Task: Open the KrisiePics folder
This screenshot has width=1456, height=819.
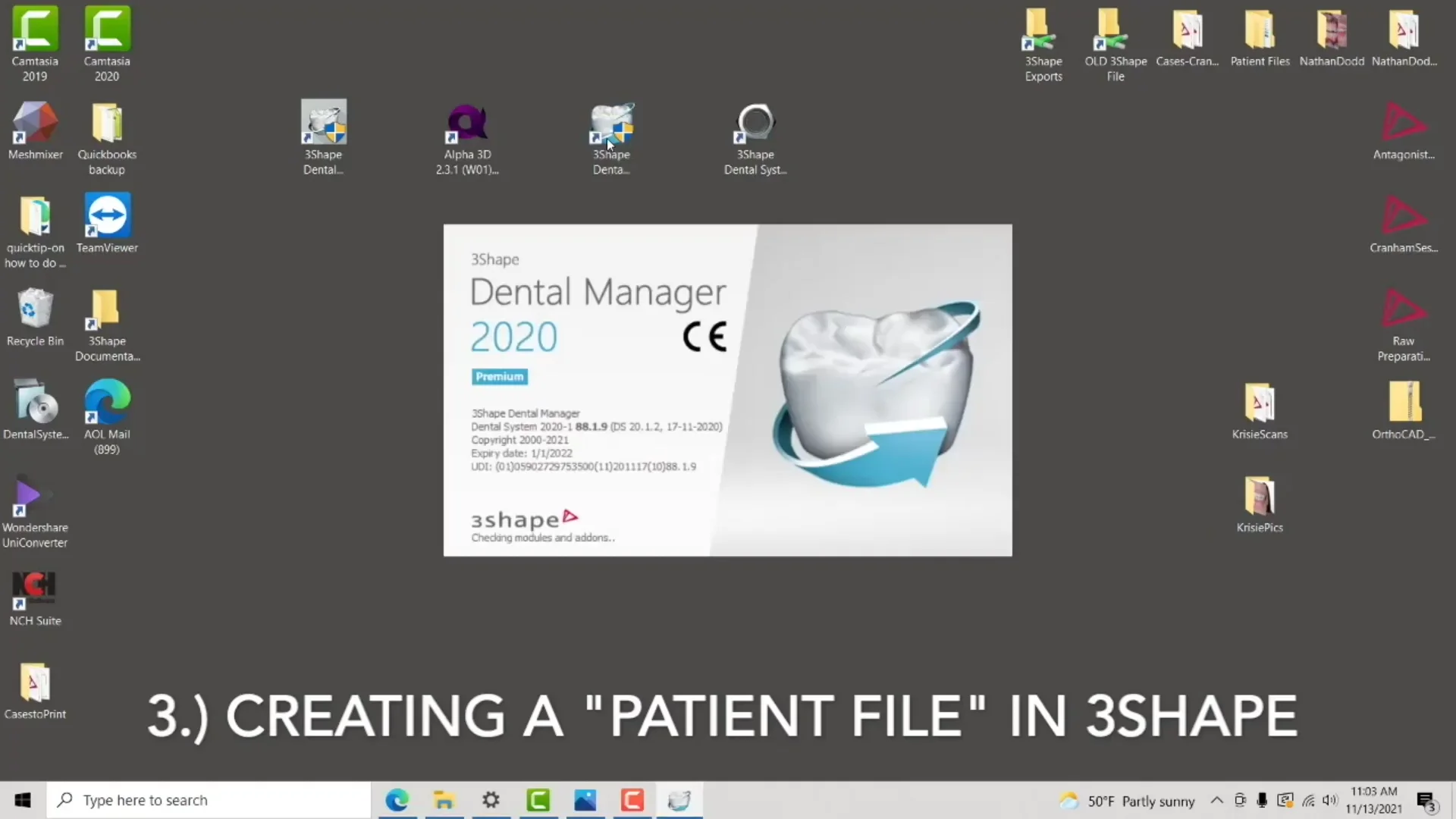Action: coord(1260,504)
